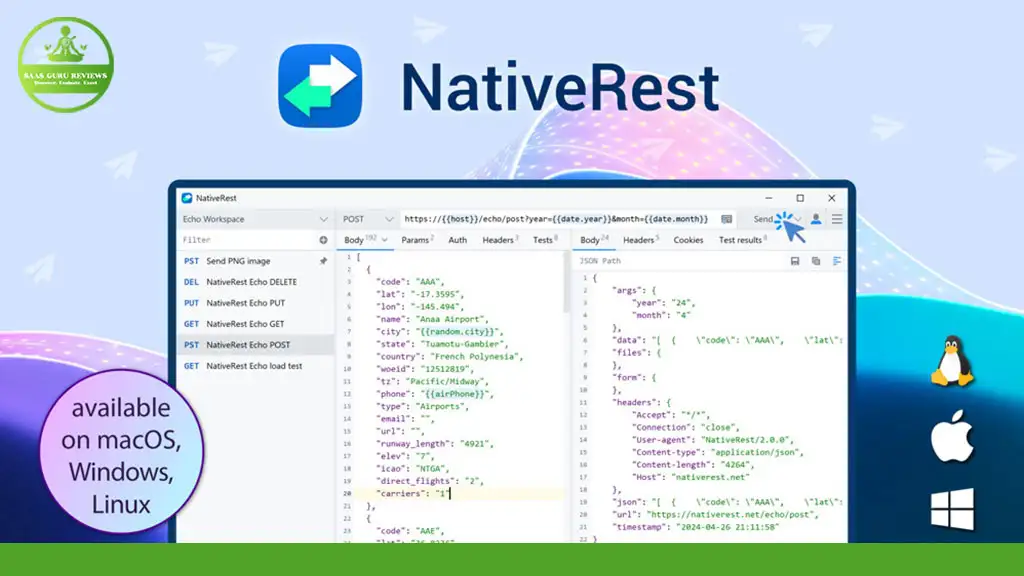Open NativeRest Echo load test request
Screen dimensions: 1024x576
255,366
